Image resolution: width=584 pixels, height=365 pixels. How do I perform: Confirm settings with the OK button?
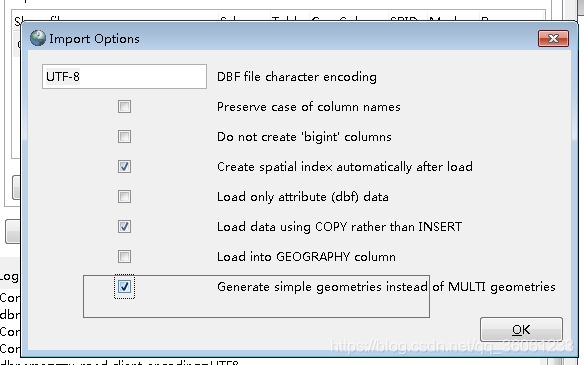point(521,330)
